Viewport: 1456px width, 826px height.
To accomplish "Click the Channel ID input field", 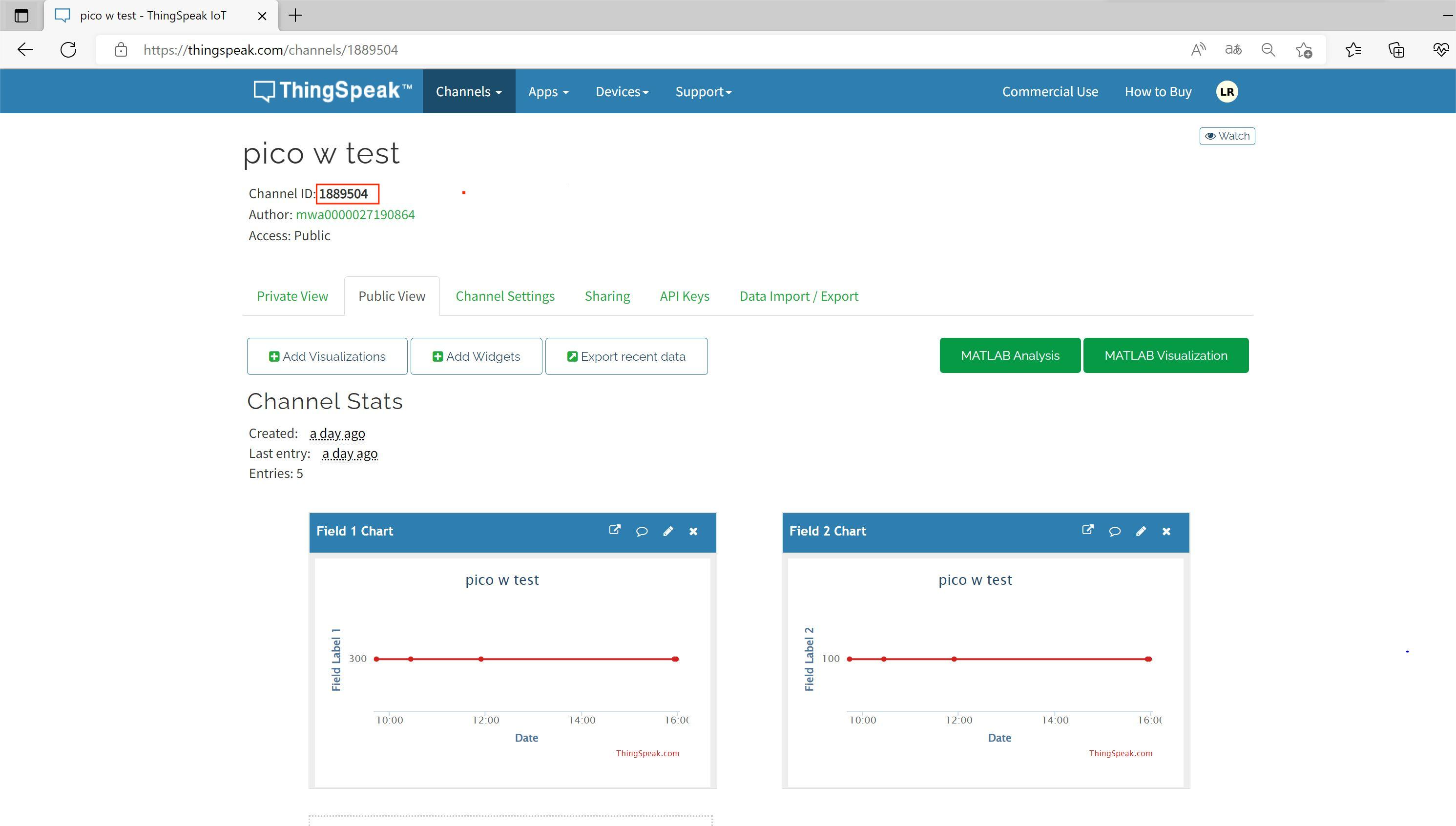I will click(x=345, y=194).
